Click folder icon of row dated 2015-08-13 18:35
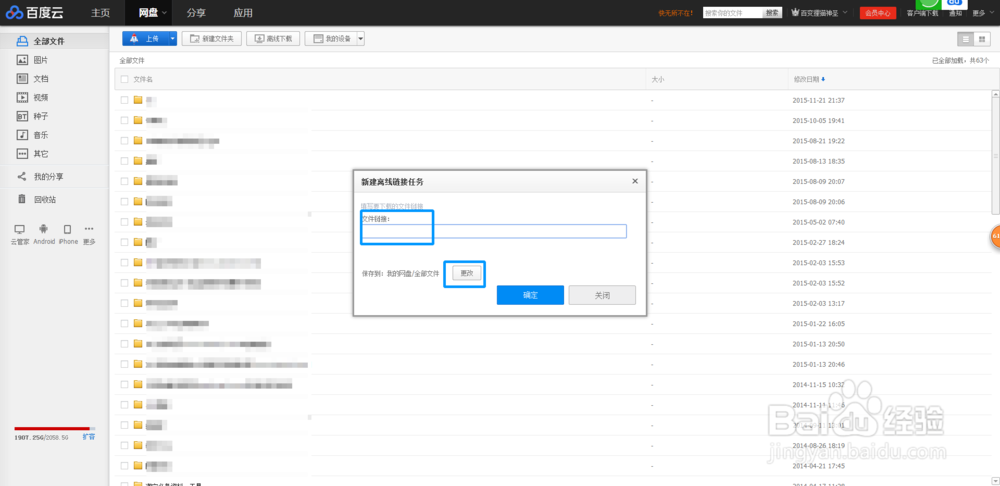The height and width of the screenshot is (486, 1000). [138, 161]
